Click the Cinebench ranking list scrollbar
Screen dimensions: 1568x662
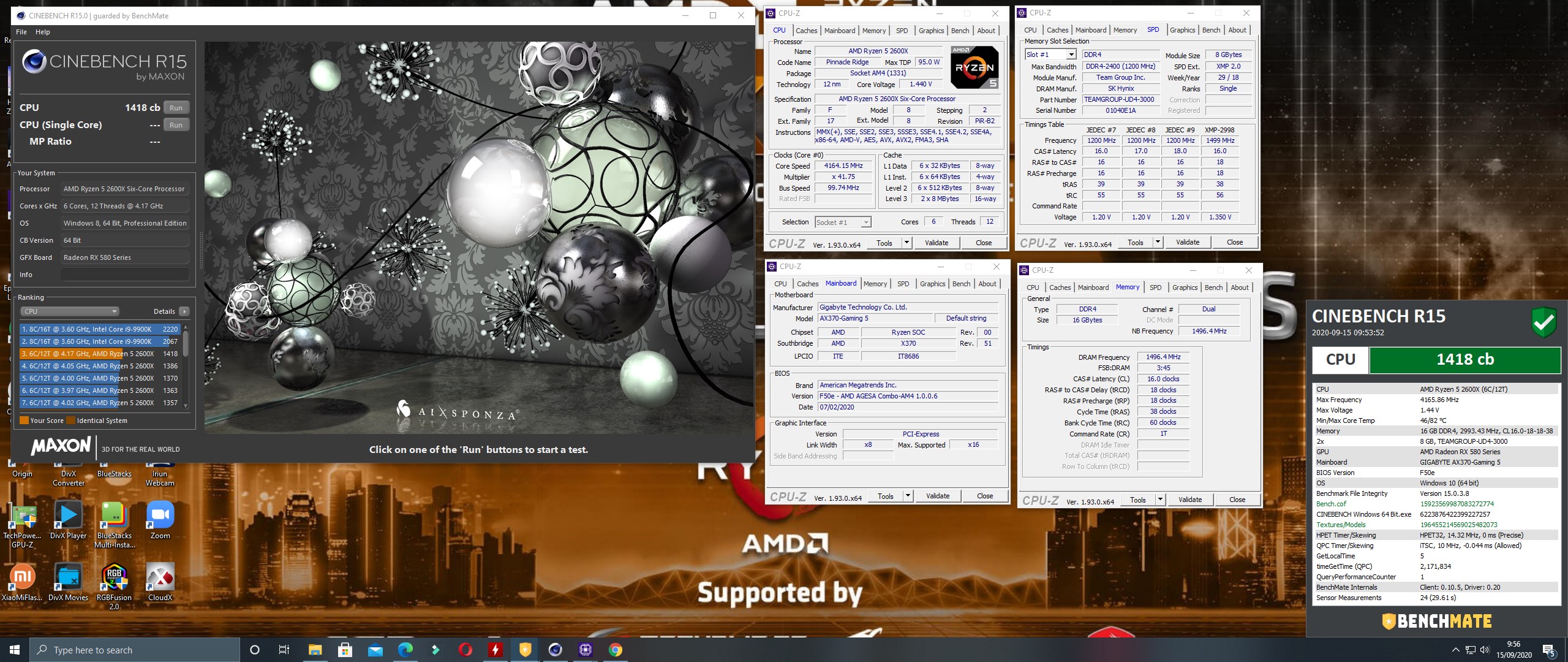[186, 344]
